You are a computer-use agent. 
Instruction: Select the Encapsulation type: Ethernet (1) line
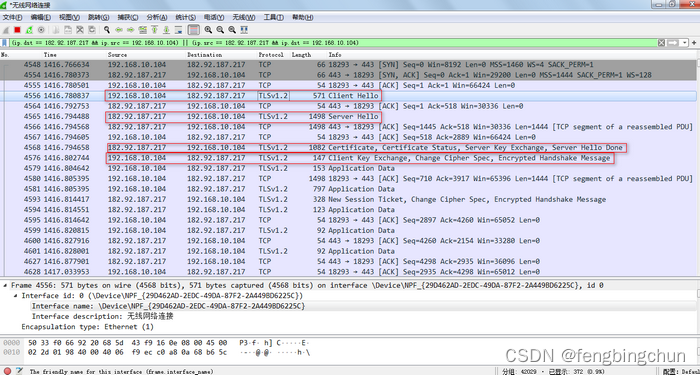88,327
